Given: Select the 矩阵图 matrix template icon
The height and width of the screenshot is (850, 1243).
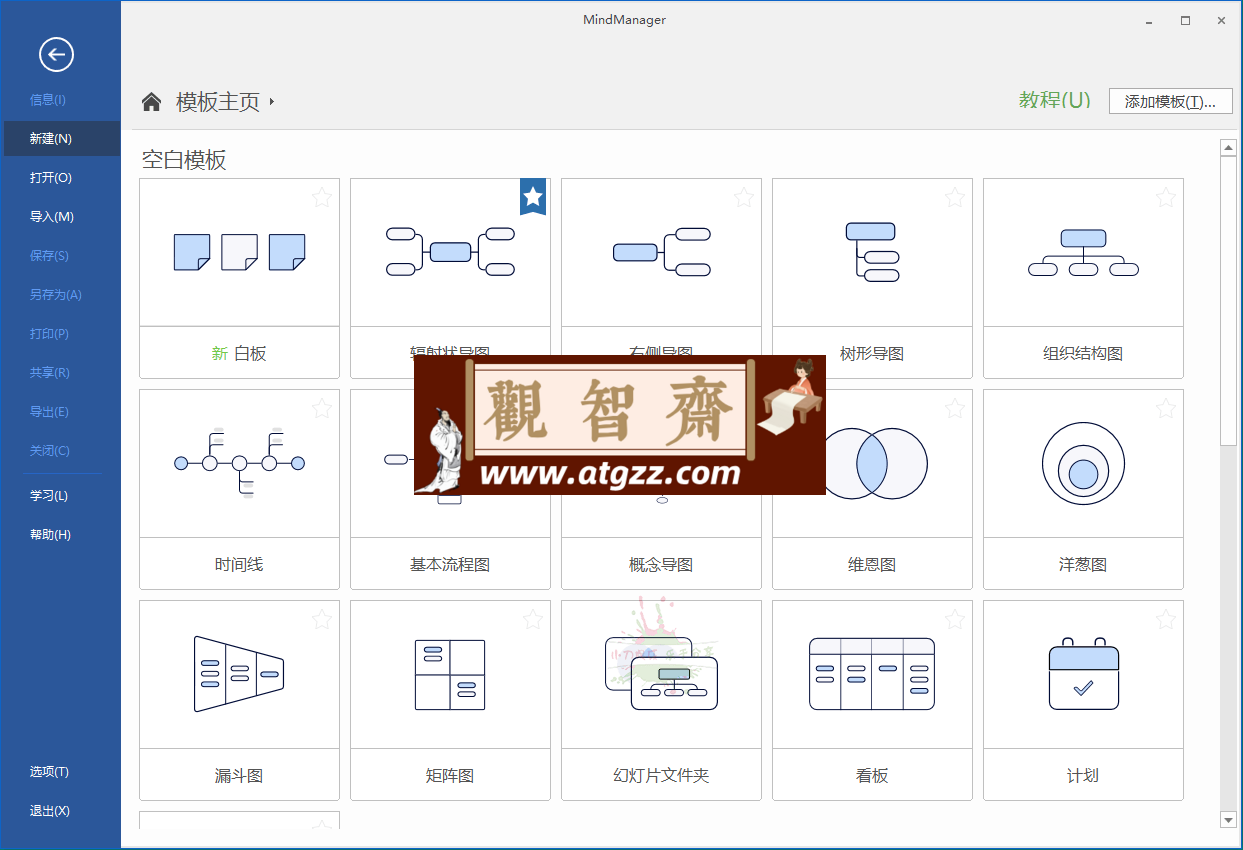Looking at the screenshot, I should click(450, 675).
